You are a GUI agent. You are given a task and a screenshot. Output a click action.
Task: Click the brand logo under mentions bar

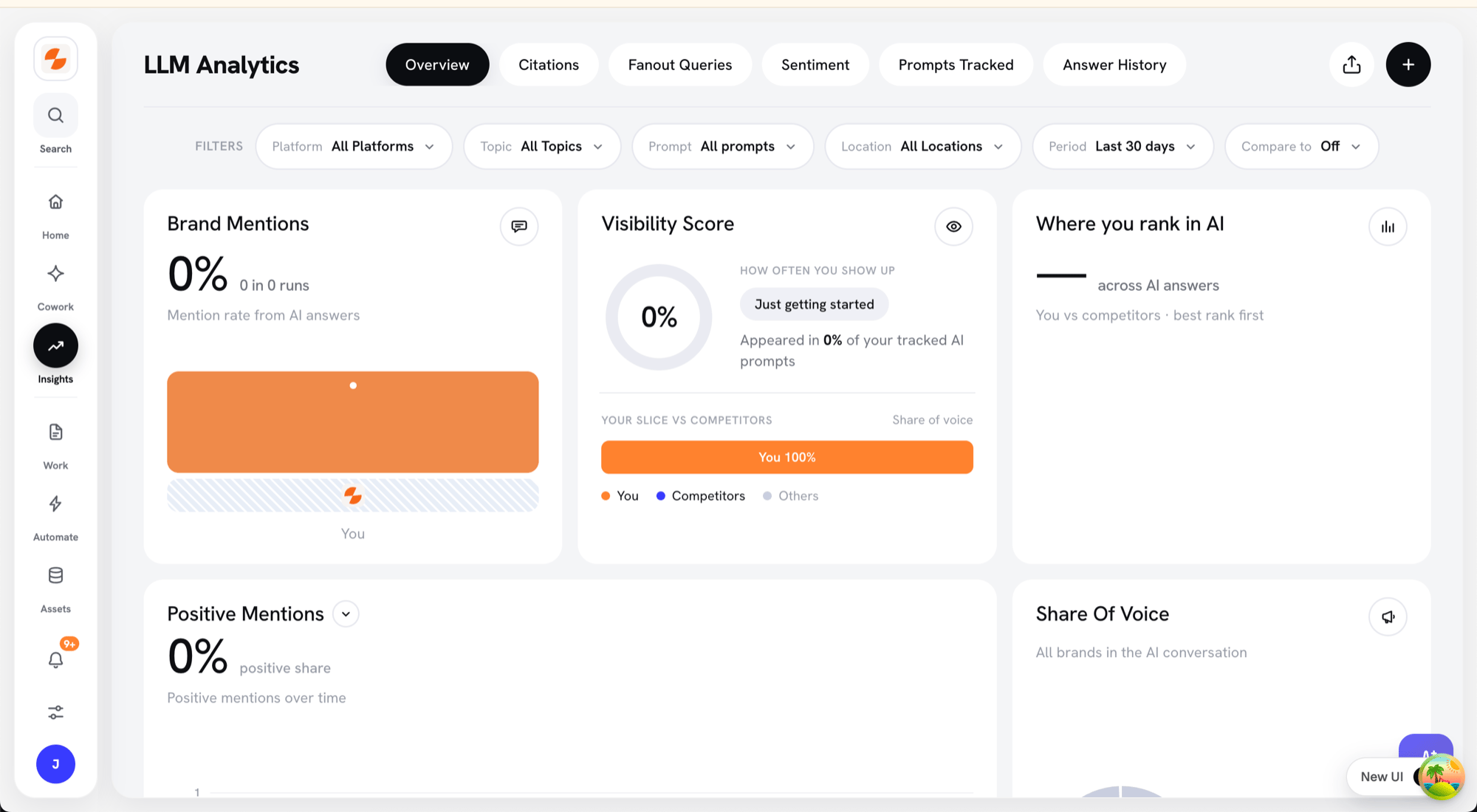pos(353,495)
